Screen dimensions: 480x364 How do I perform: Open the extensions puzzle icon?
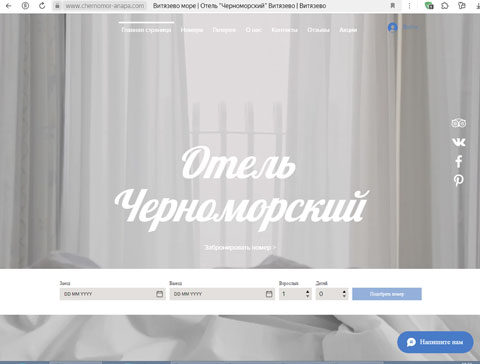(x=445, y=6)
